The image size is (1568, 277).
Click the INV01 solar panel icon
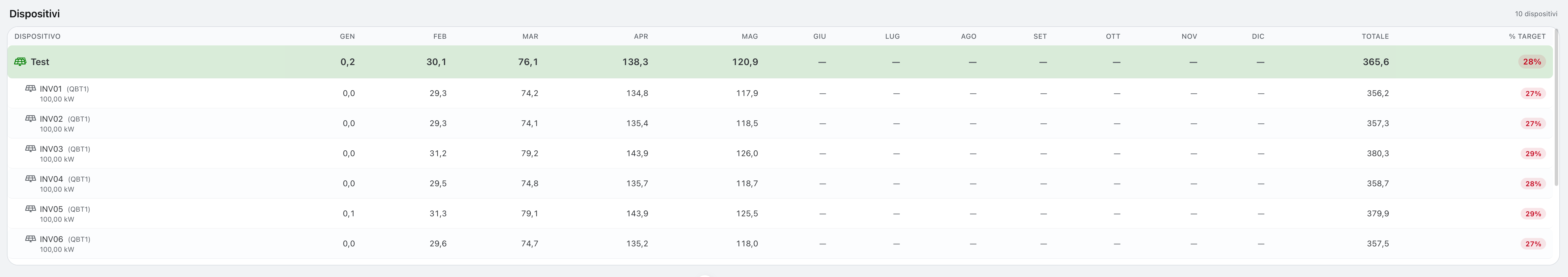(30, 88)
